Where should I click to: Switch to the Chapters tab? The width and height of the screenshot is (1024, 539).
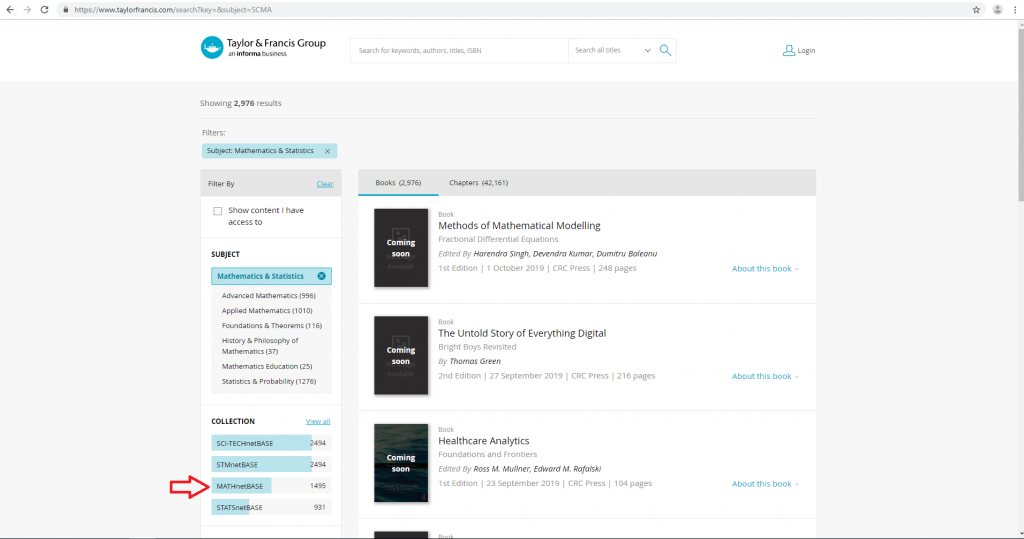[x=478, y=183]
